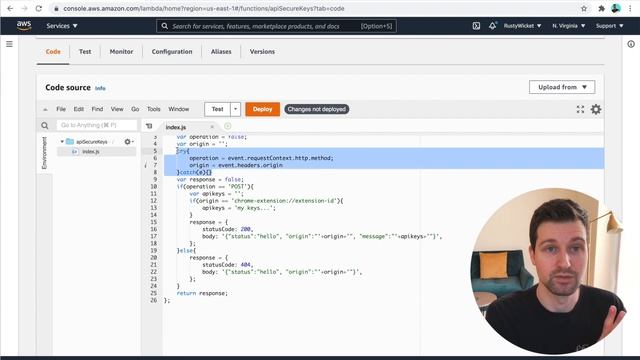Image resolution: width=640 pixels, height=360 pixels.
Task: Go forward in browser history
Action: tap(24, 8)
